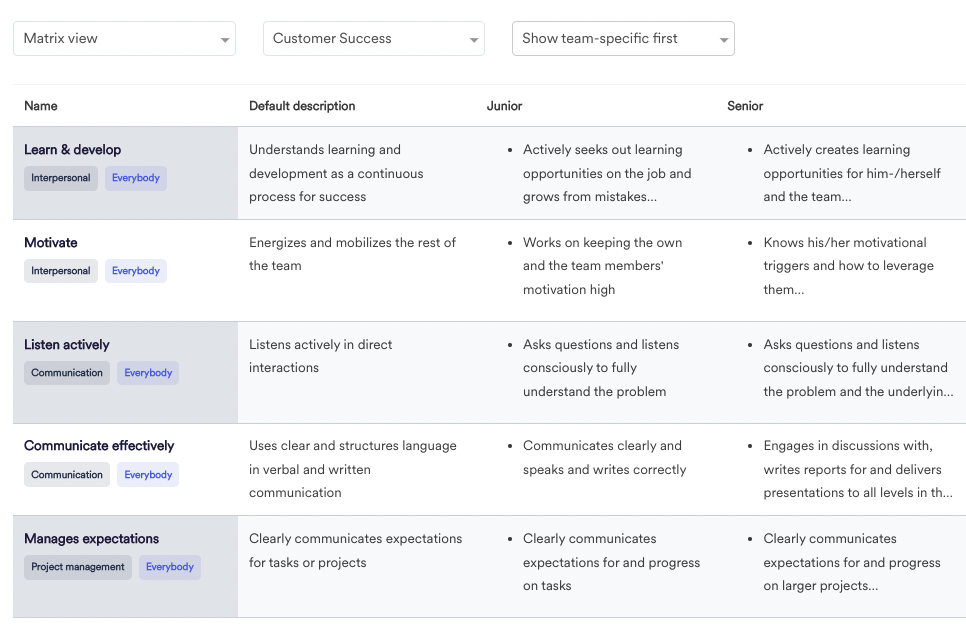Image resolution: width=966 pixels, height=634 pixels.
Task: Click the dropdown arrow beside Customer Success
Action: point(474,38)
